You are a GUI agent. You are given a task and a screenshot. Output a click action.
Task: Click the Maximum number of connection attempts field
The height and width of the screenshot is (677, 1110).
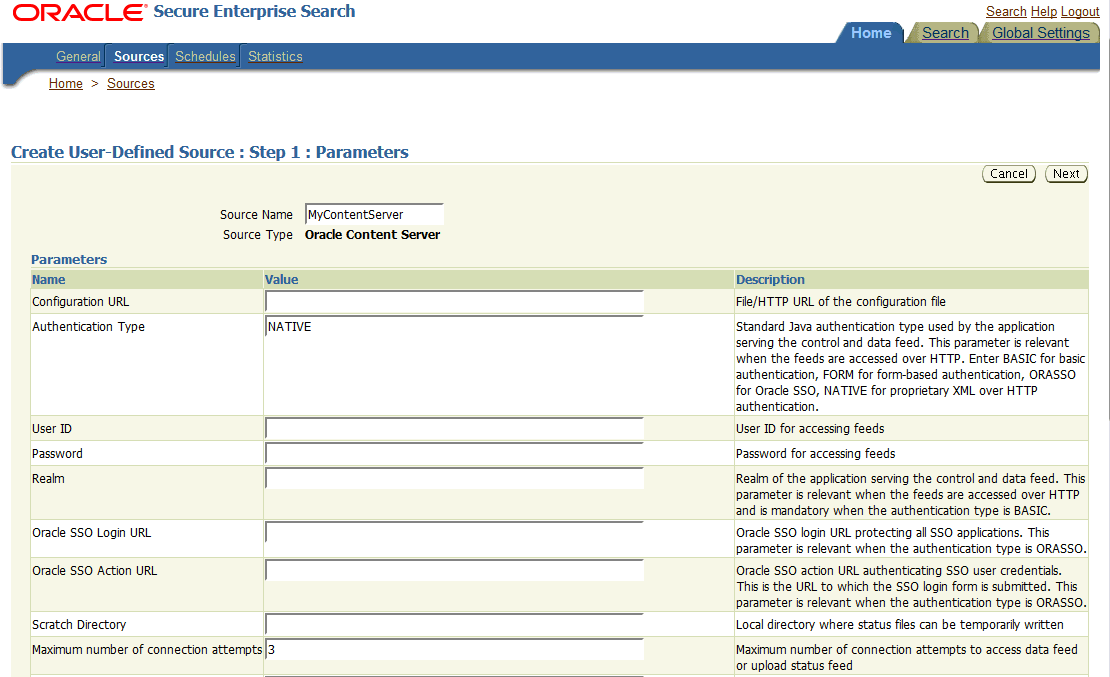(x=454, y=649)
